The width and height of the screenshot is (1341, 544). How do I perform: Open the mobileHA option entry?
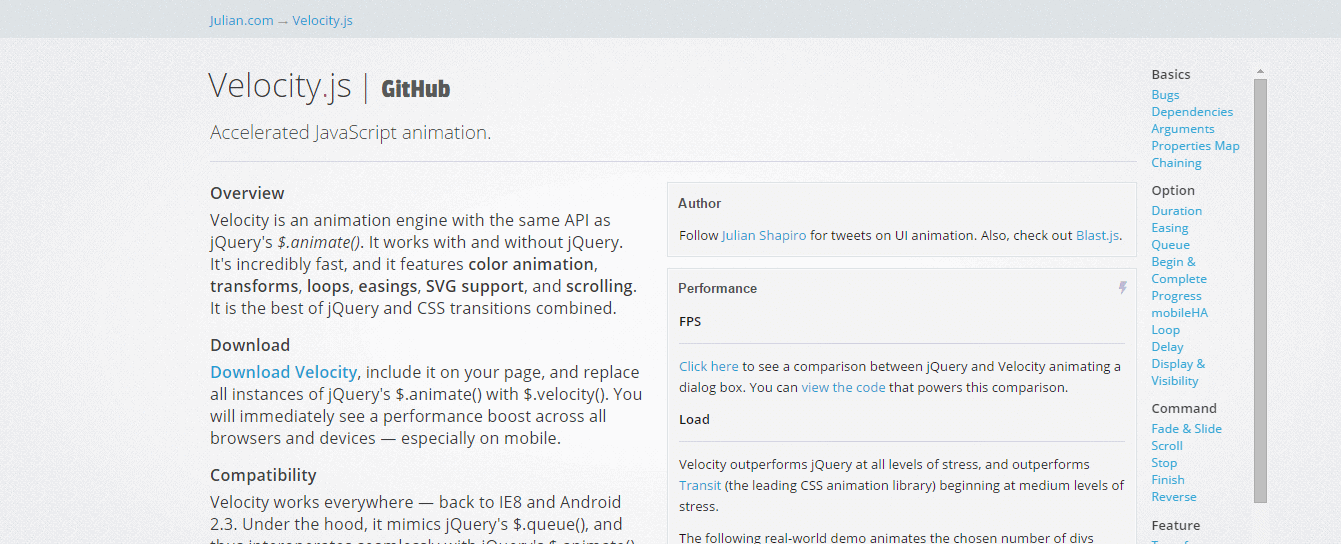[1179, 313]
